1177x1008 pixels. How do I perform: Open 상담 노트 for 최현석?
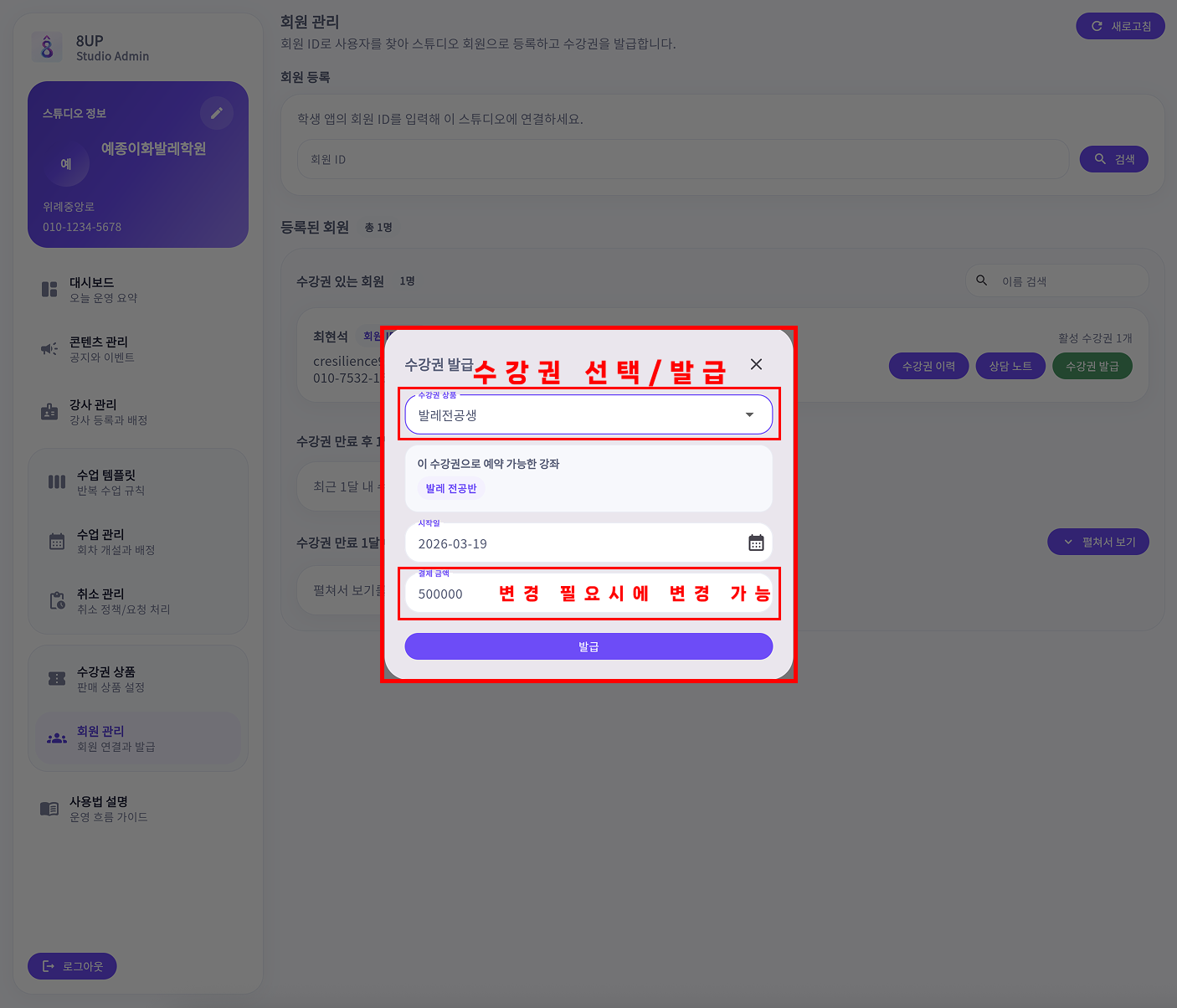1010,366
